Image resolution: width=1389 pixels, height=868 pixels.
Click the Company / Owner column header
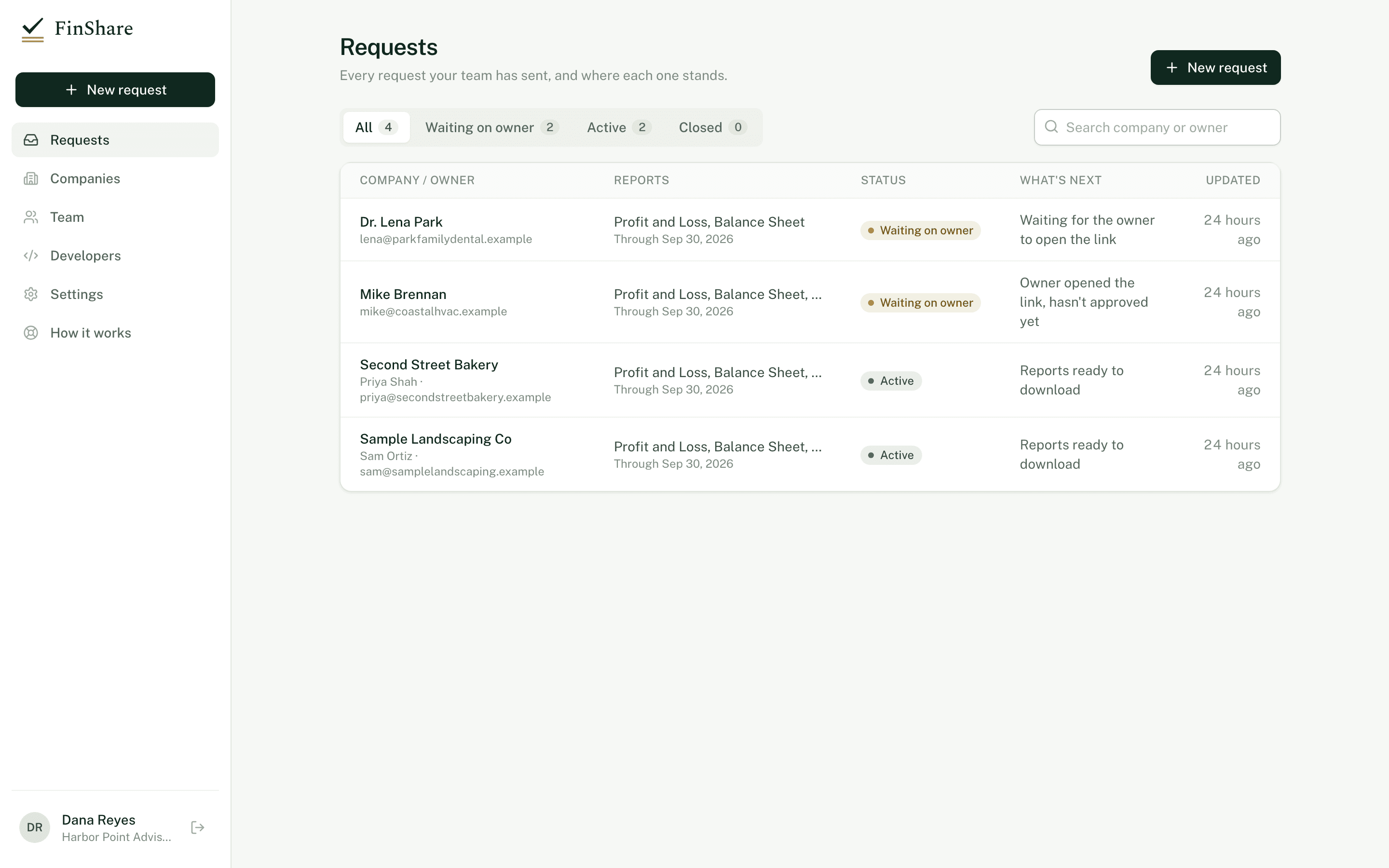(x=417, y=180)
